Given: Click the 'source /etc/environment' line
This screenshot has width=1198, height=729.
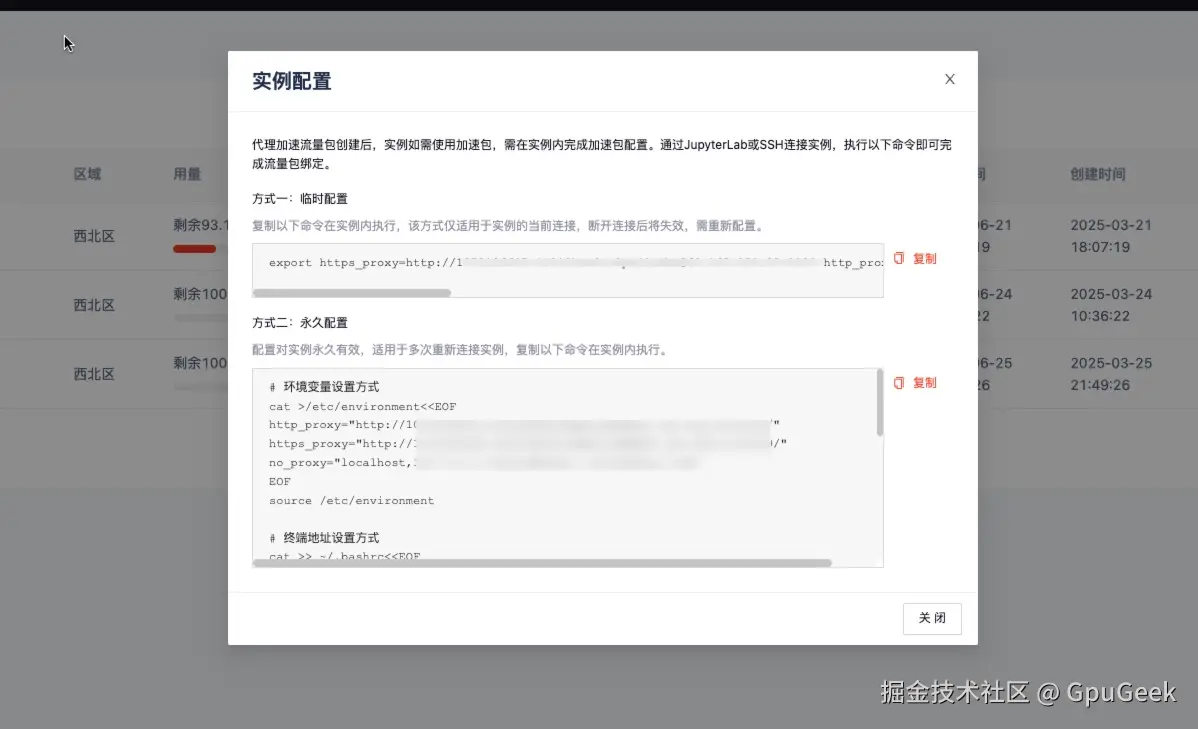Looking at the screenshot, I should (x=351, y=501).
